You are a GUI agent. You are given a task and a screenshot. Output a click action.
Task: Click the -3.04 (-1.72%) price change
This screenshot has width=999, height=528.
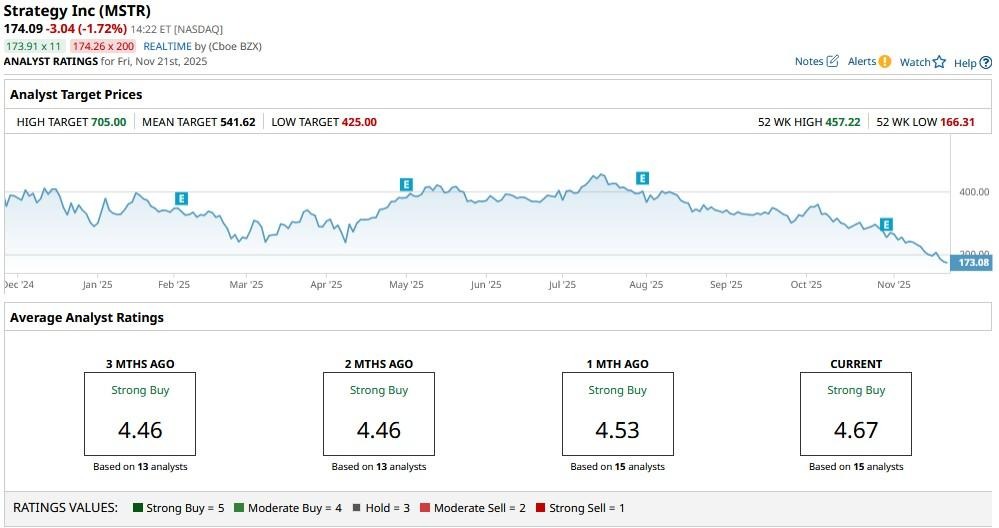click(86, 29)
